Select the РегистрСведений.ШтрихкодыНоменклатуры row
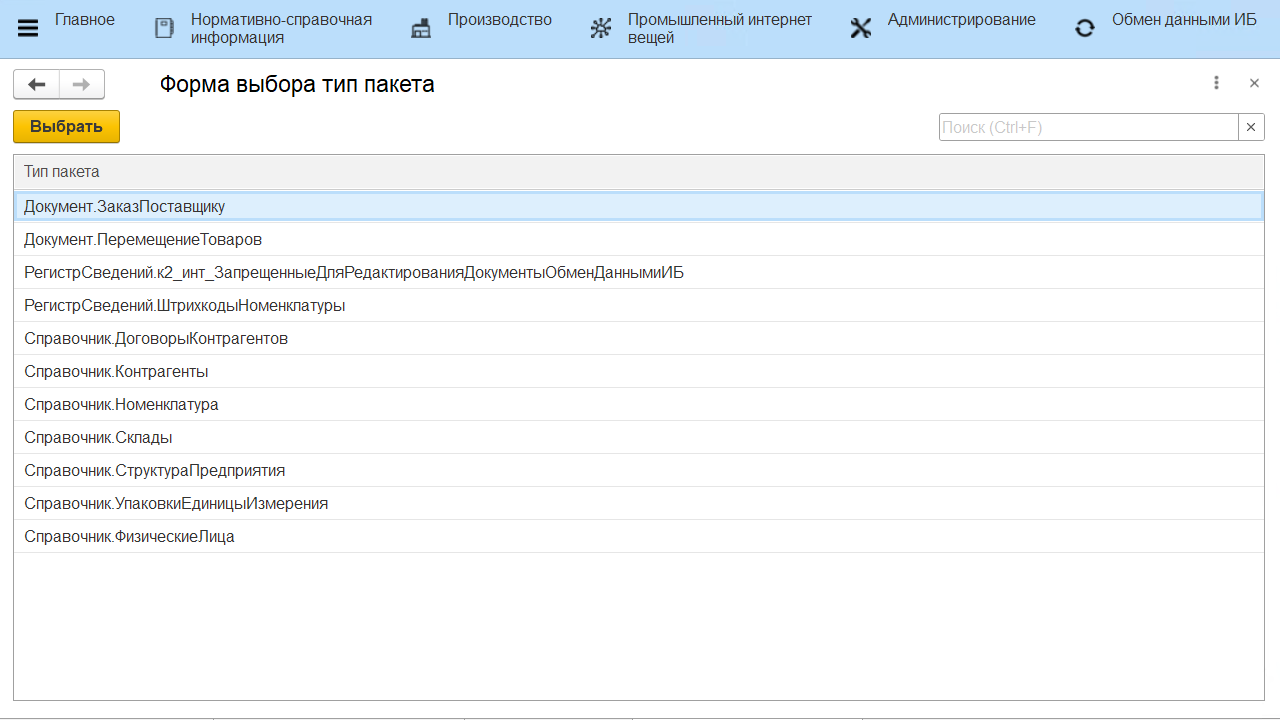The width and height of the screenshot is (1280, 720). tap(185, 306)
